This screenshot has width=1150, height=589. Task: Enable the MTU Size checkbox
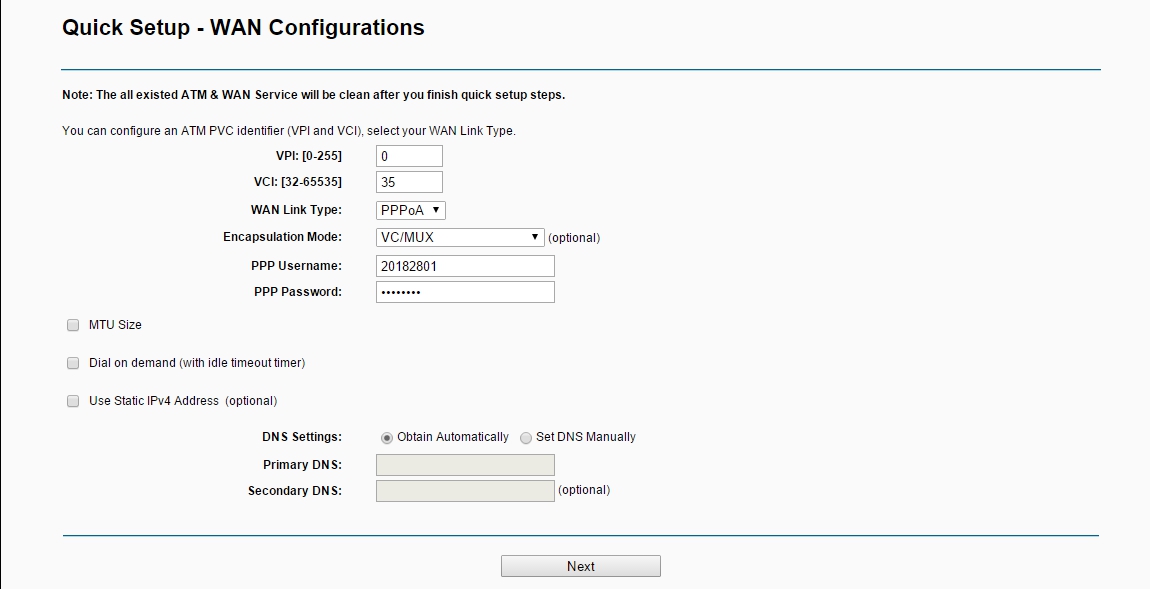(x=73, y=325)
